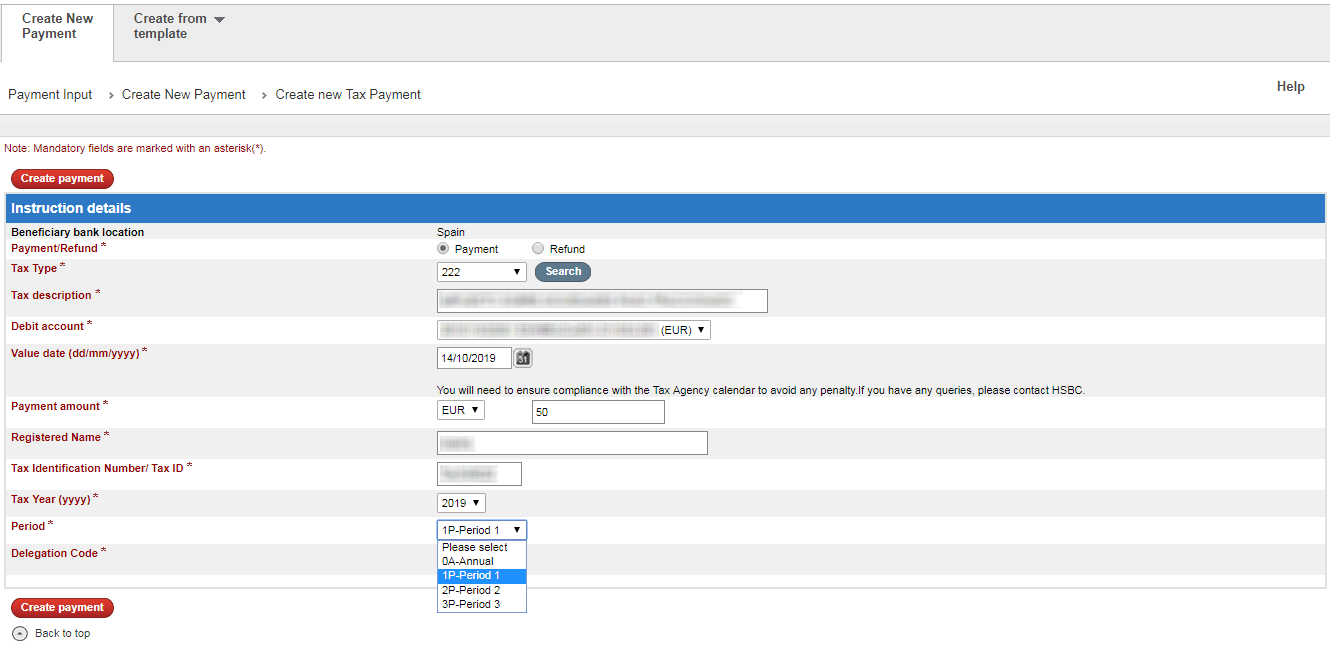Open the Help link
The width and height of the screenshot is (1330, 650).
coord(1290,87)
